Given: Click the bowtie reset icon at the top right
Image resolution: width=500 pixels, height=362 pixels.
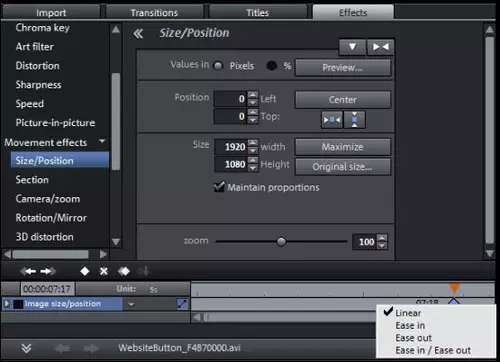Looking at the screenshot, I should click(380, 47).
